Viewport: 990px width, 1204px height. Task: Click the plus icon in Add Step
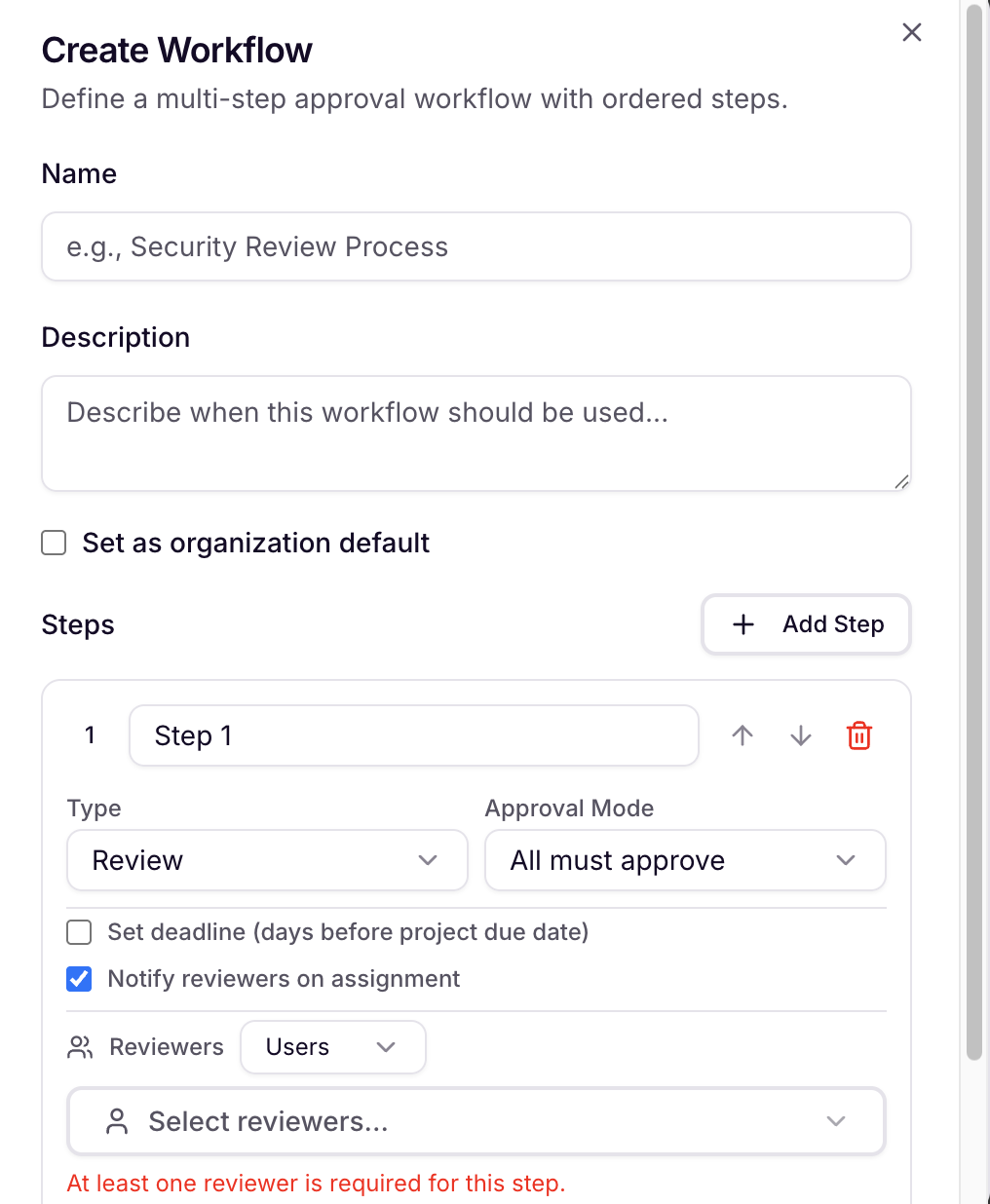pyautogui.click(x=743, y=624)
